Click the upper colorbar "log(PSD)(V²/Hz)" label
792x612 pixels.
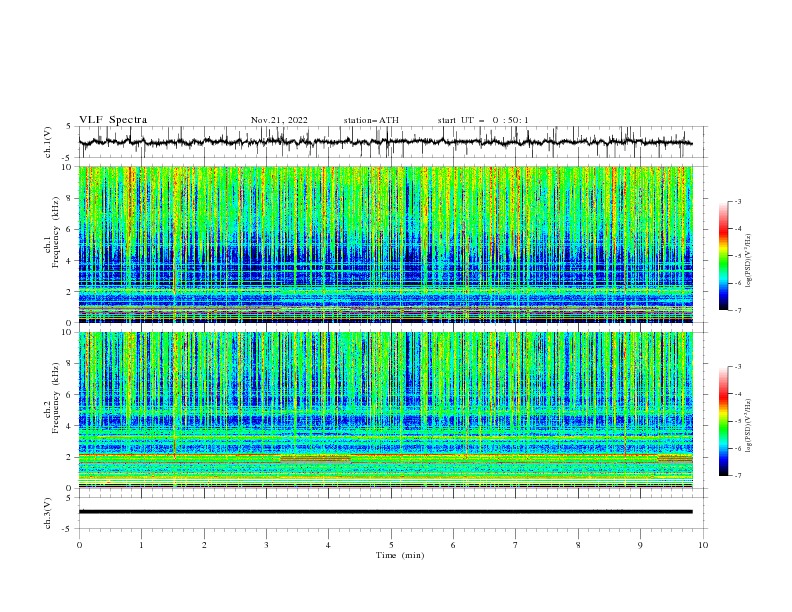coord(748,261)
